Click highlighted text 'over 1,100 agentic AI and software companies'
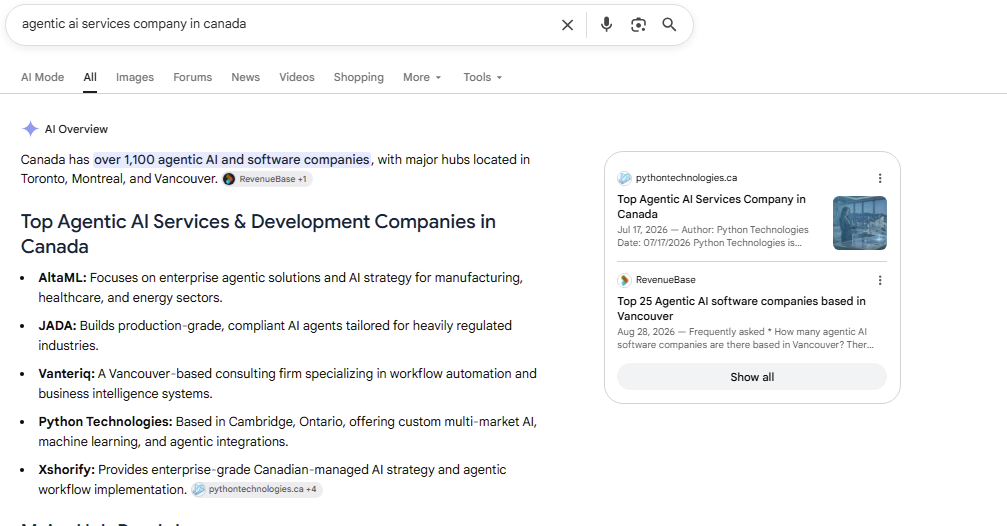The width and height of the screenshot is (1007, 526). click(x=232, y=159)
